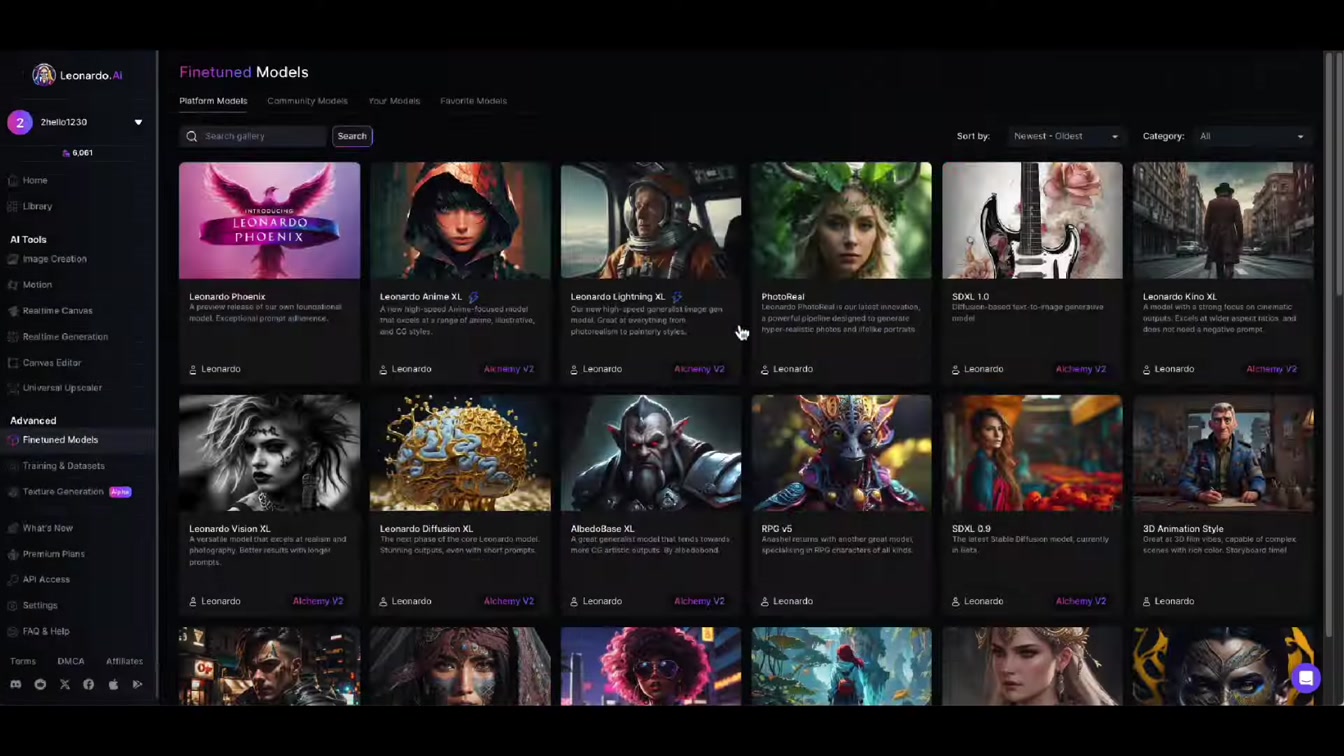Click the Search button
Viewport: 1344px width, 756px height.
coord(352,136)
